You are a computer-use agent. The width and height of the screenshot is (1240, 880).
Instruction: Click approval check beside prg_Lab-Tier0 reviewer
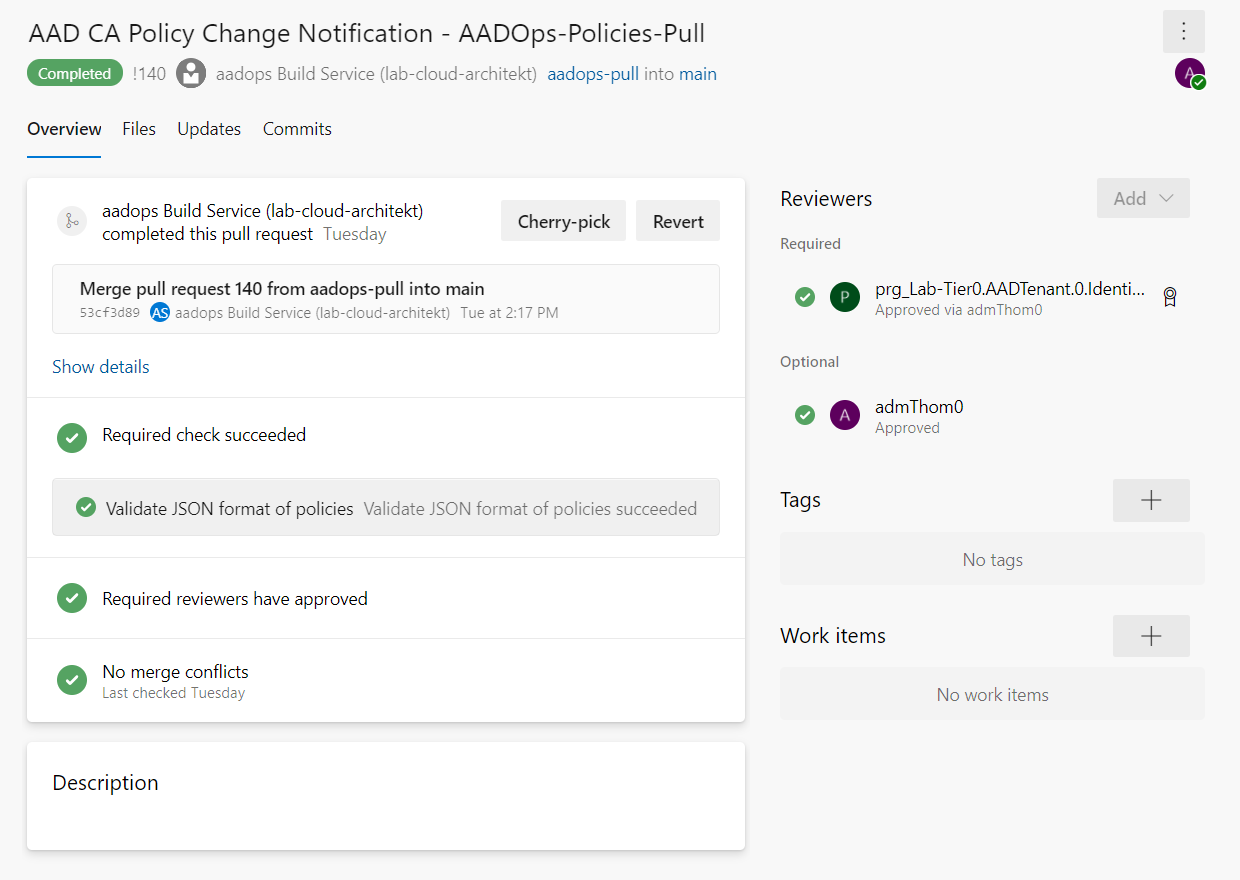tap(805, 297)
